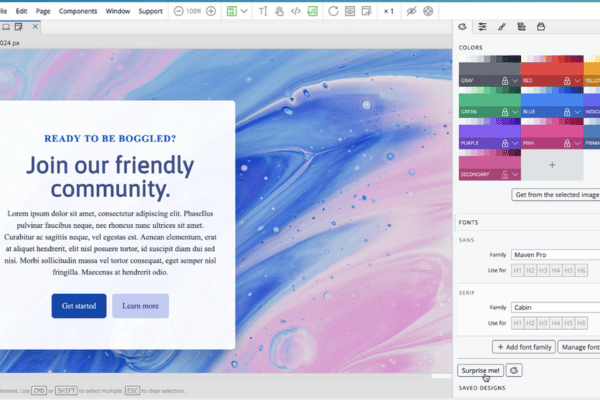Viewport: 600px width, 400px height.
Task: Toggle the green page layout grid icon
Action: pyautogui.click(x=232, y=11)
